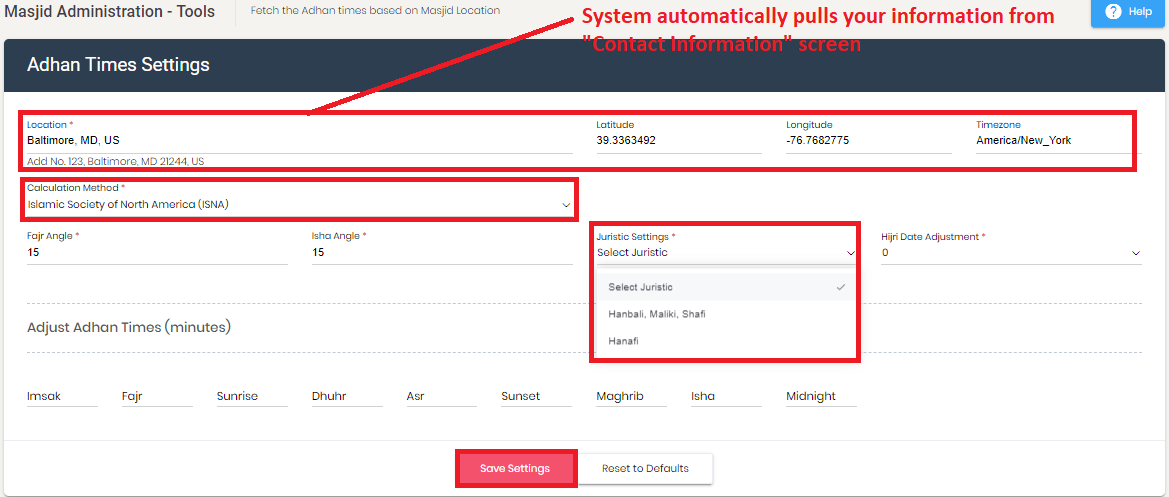Click the 'Add No. 123, Baltimore' address text
This screenshot has width=1169, height=497.
pyautogui.click(x=116, y=161)
